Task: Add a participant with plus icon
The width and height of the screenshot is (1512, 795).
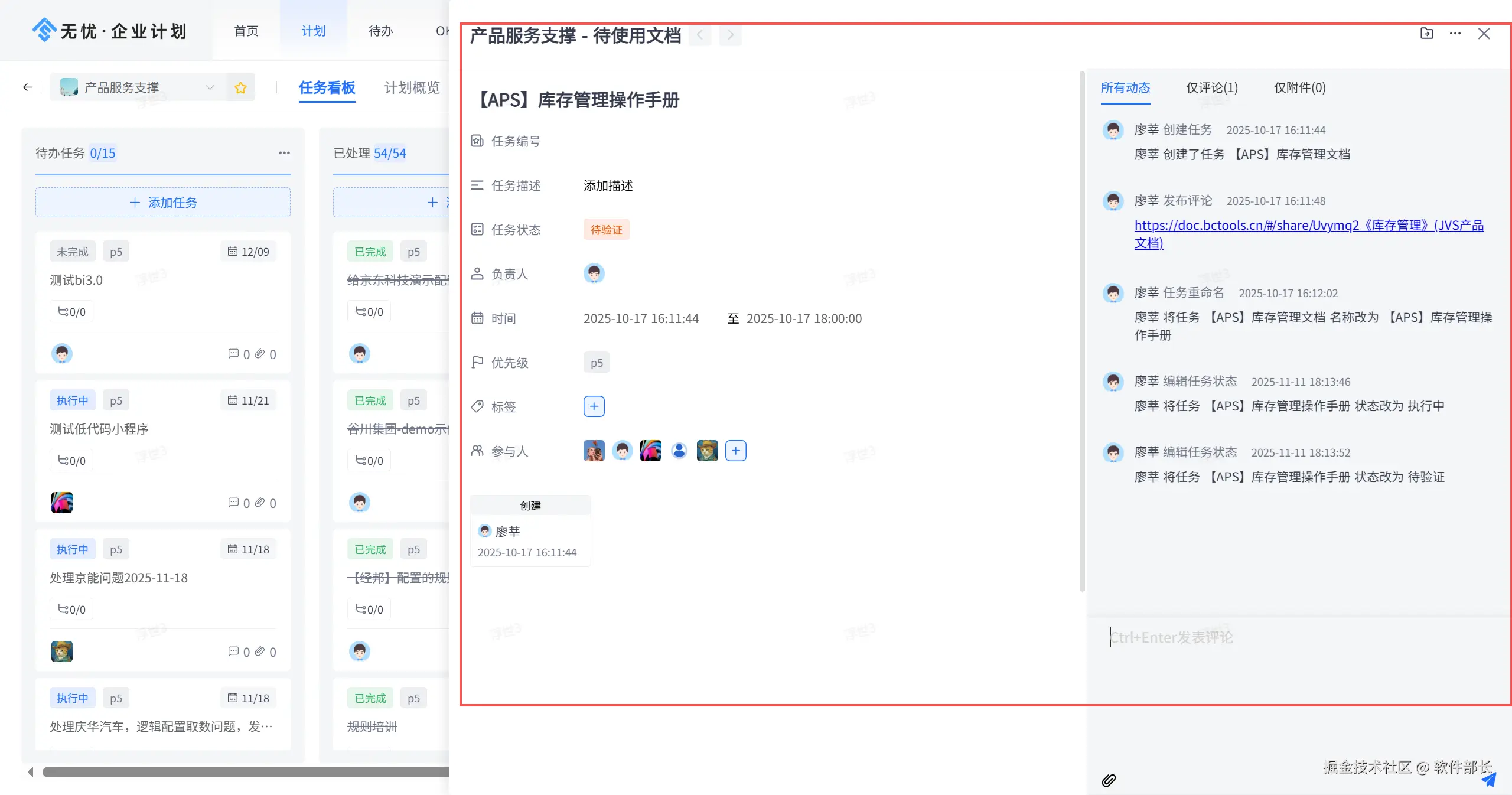Action: pos(735,451)
